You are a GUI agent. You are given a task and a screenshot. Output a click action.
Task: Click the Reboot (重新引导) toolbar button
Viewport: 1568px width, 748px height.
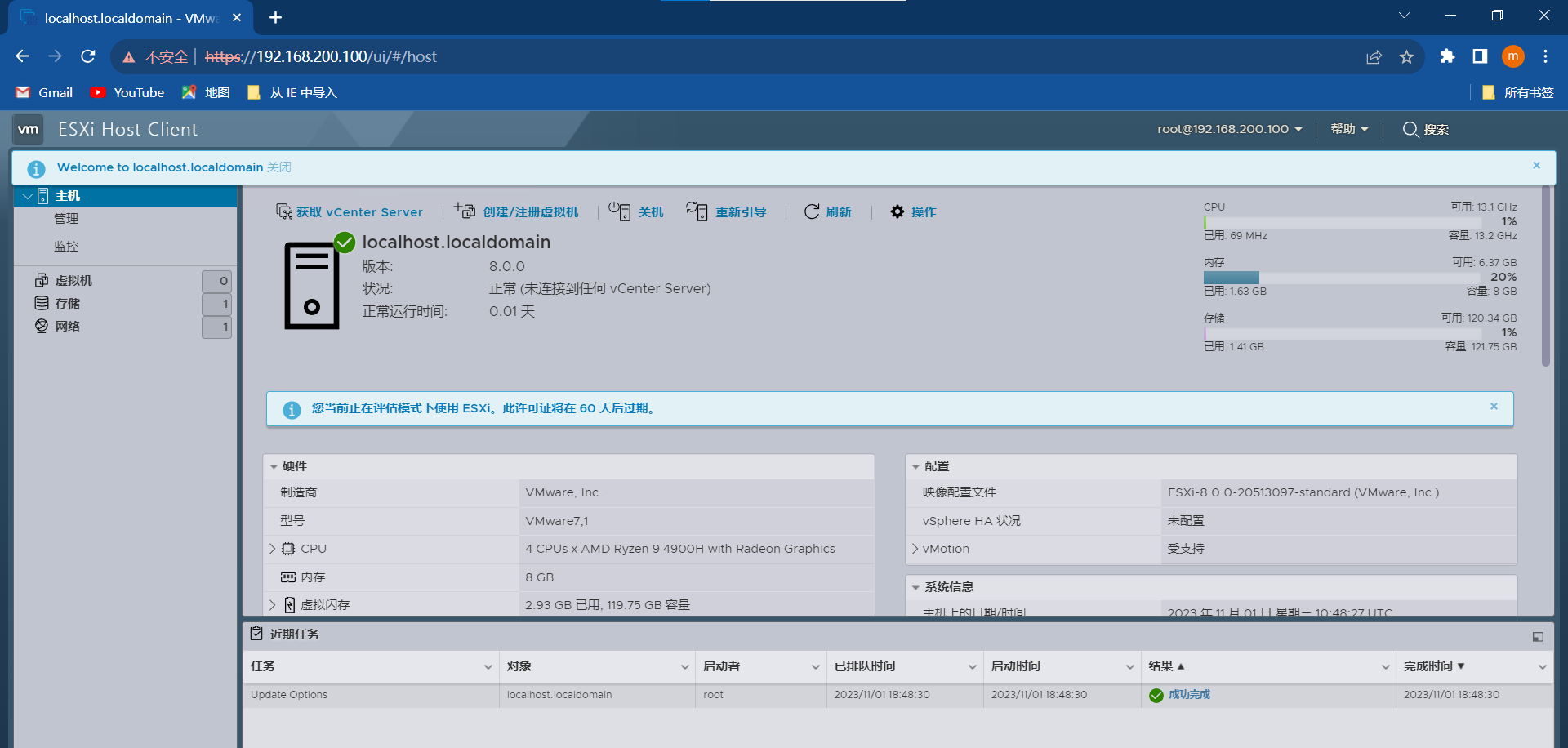coord(726,211)
